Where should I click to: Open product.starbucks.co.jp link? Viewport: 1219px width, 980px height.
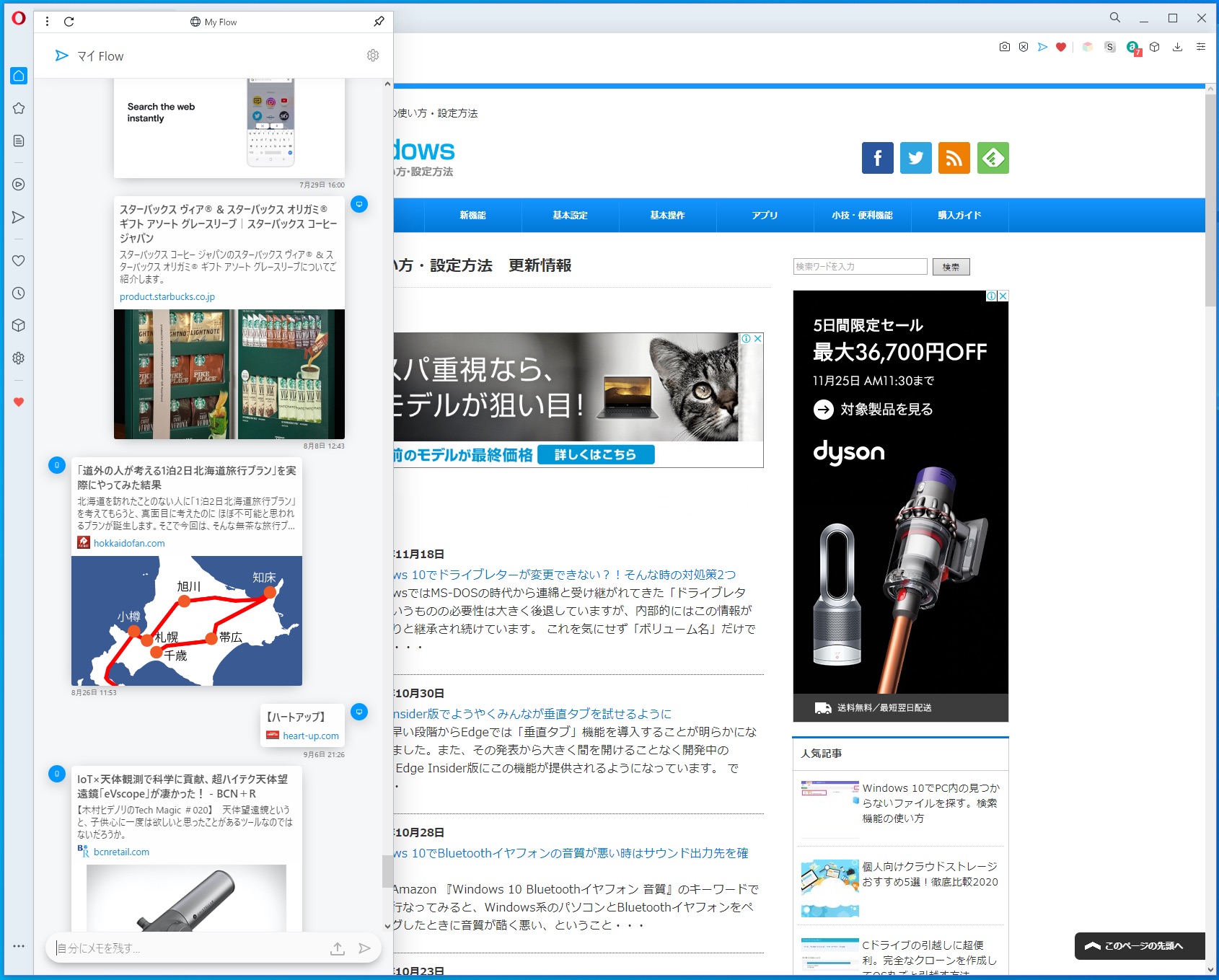click(167, 296)
